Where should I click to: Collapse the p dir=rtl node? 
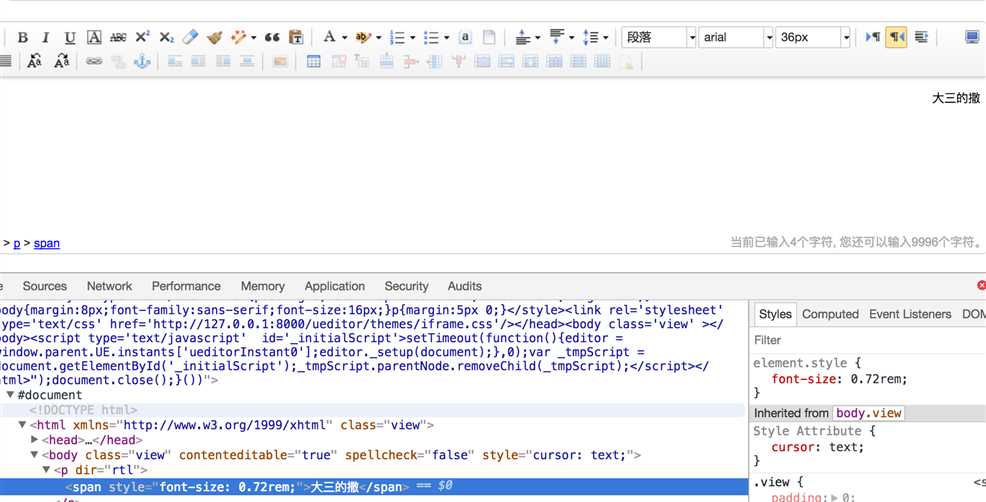pos(47,471)
